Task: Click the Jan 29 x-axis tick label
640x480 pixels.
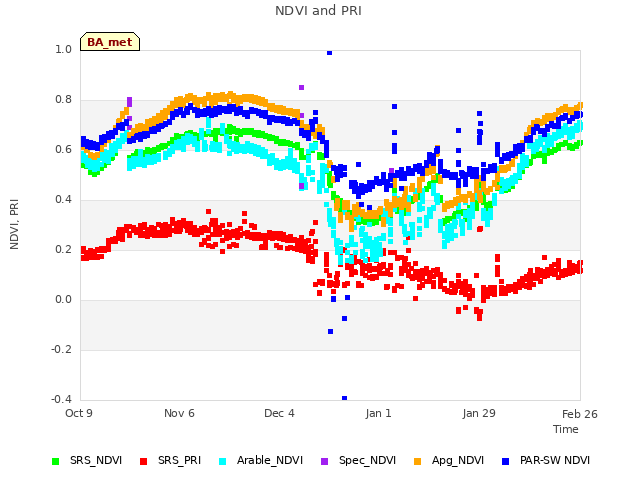Action: (x=479, y=413)
